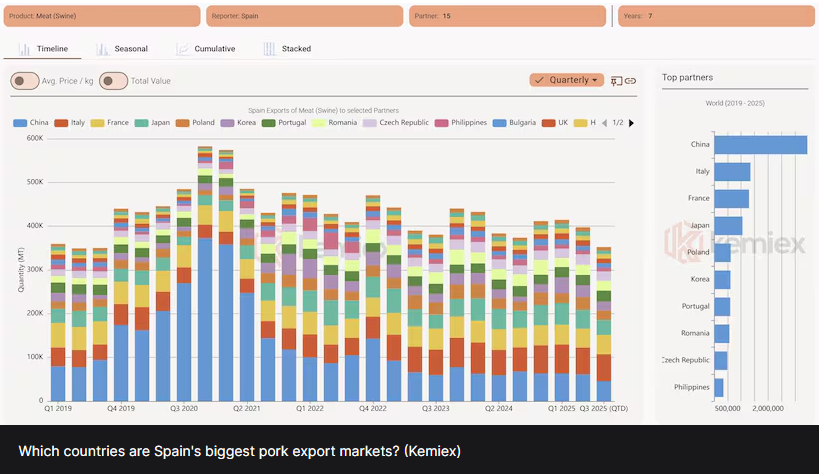
Task: Enable the Total Value switch
Action: (113, 81)
